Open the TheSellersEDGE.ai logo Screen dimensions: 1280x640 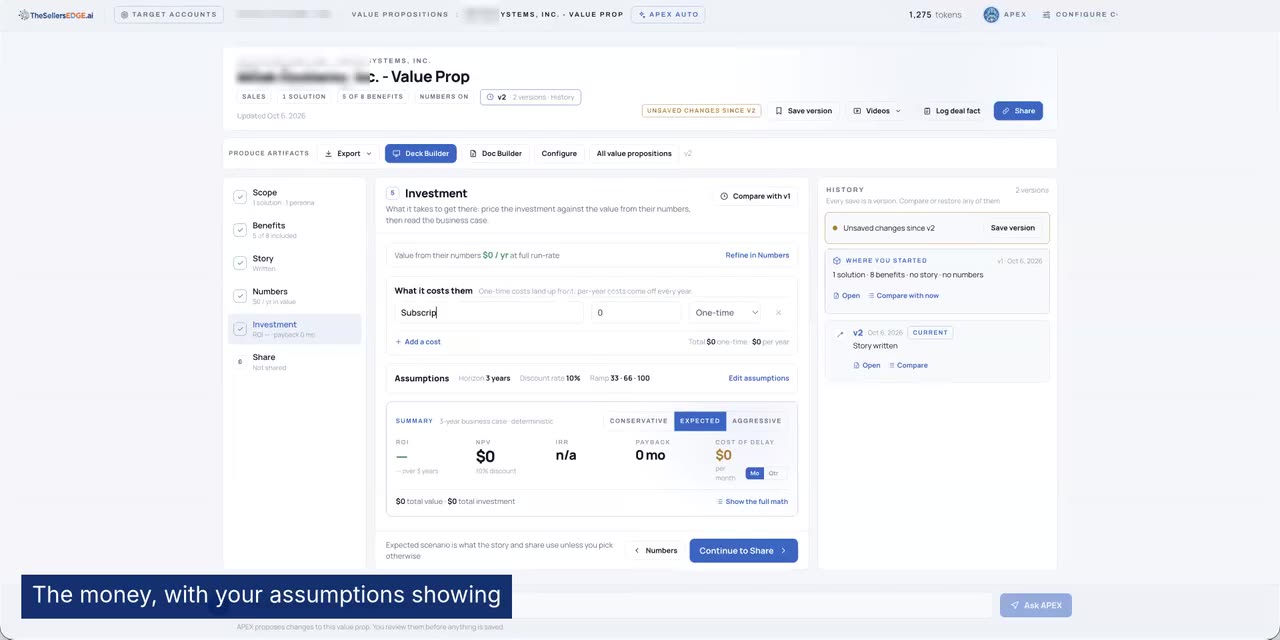(x=56, y=15)
